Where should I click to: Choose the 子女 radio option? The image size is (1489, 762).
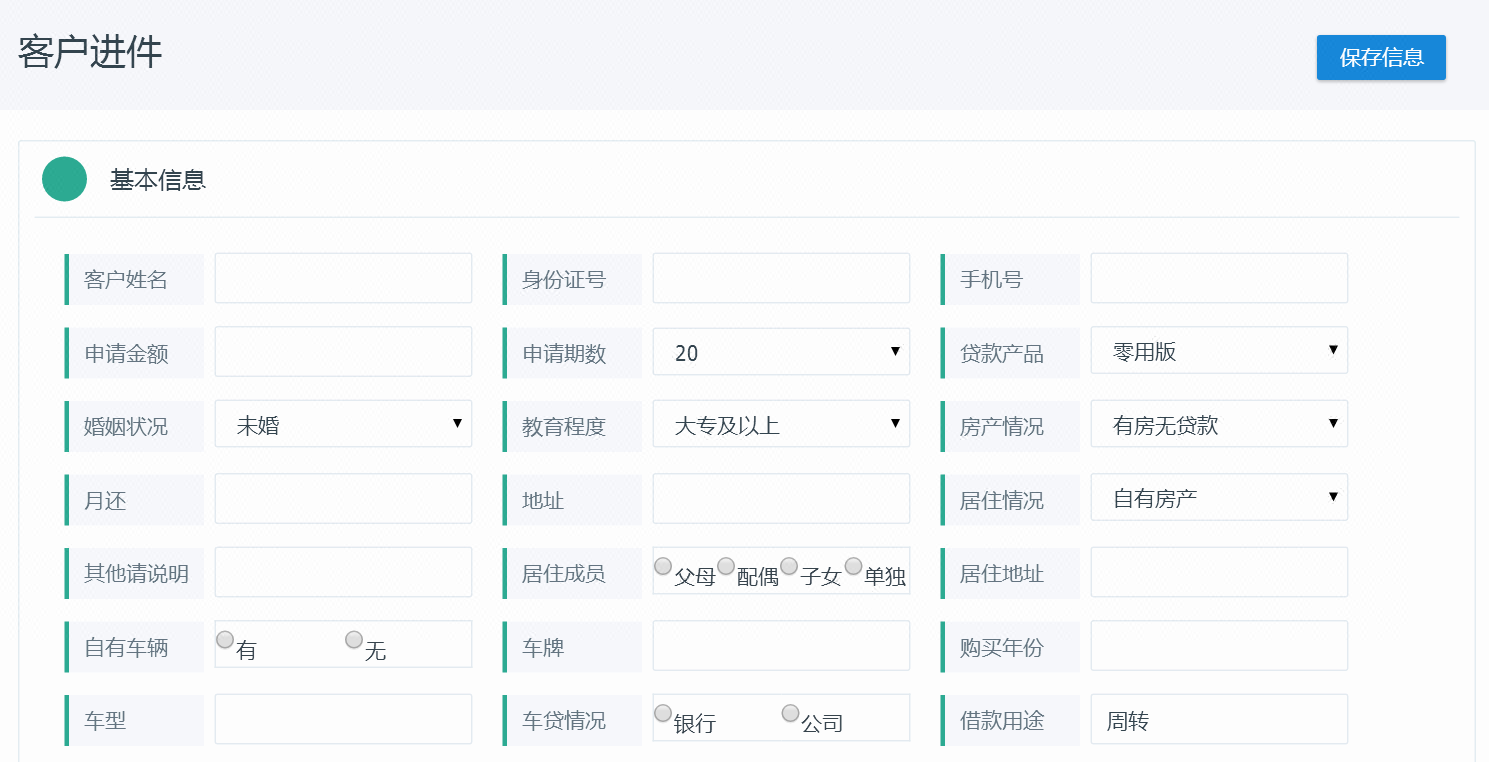(789, 567)
